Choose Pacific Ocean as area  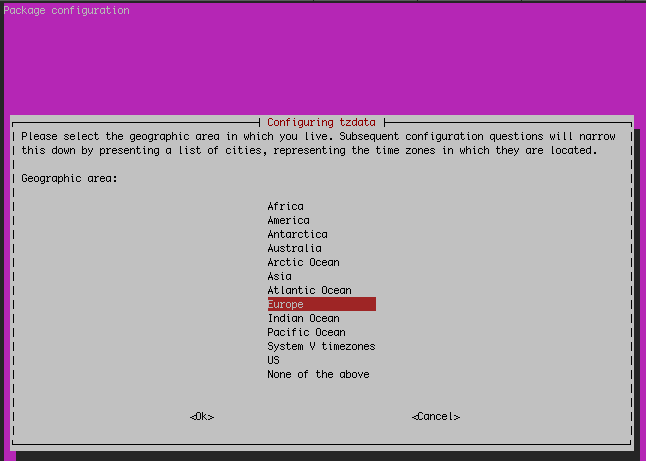coord(306,332)
